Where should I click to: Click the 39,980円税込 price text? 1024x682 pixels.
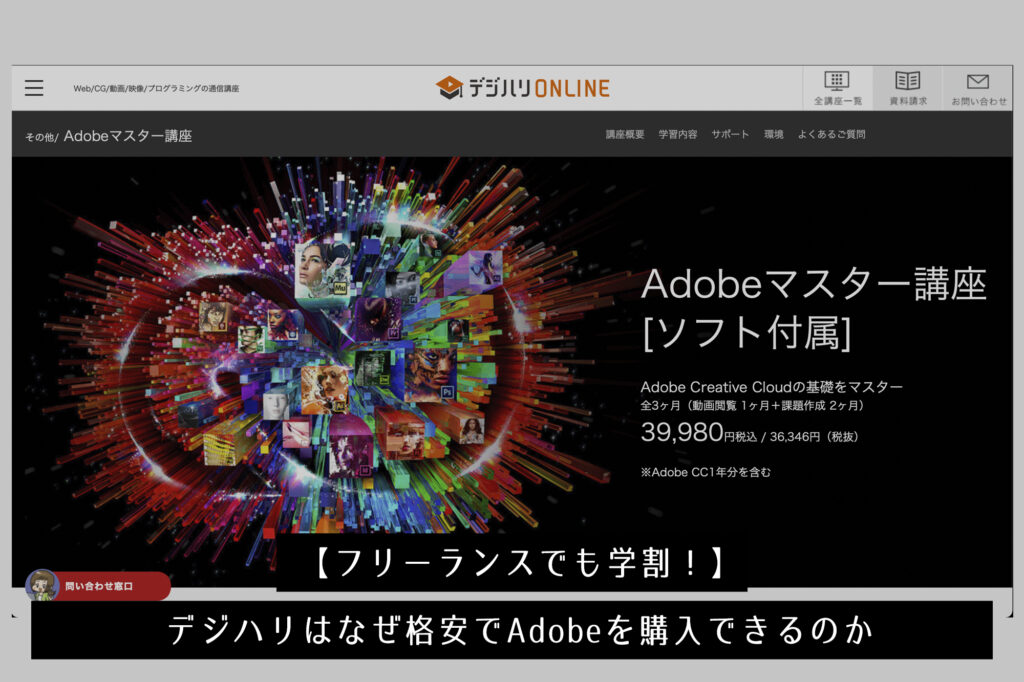tap(699, 433)
